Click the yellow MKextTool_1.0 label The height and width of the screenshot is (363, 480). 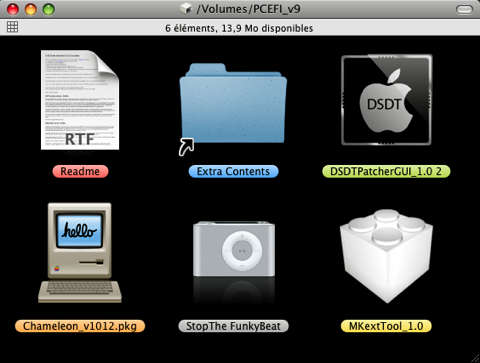tap(386, 326)
